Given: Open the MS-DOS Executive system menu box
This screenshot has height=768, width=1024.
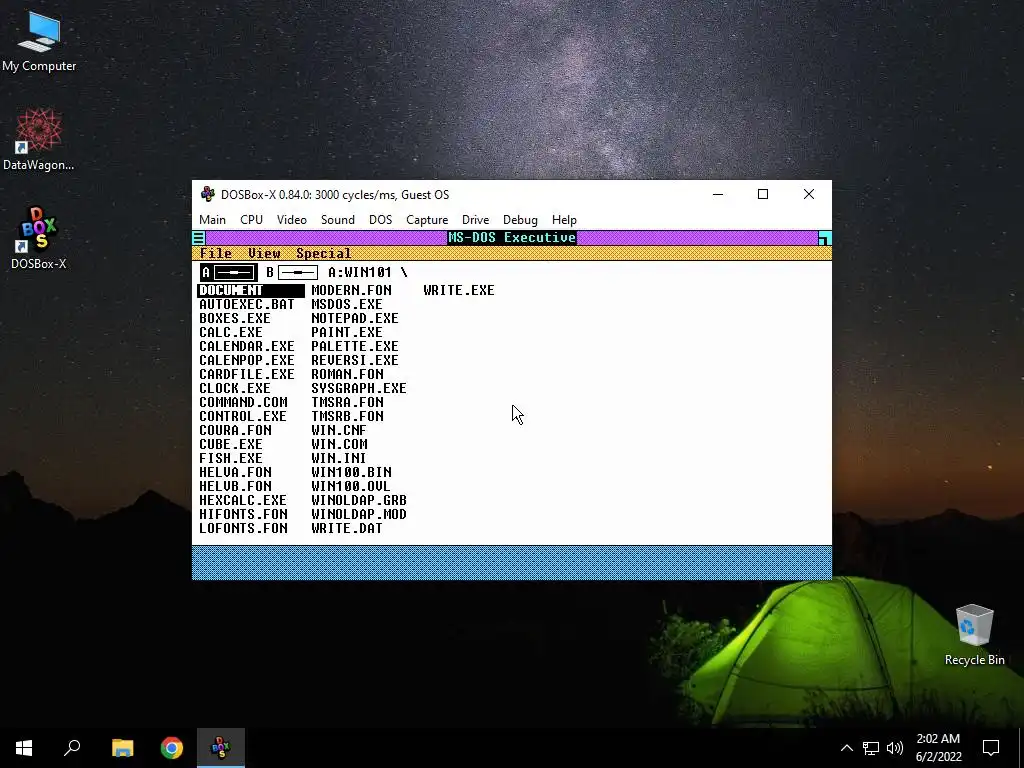Looking at the screenshot, I should tap(199, 238).
